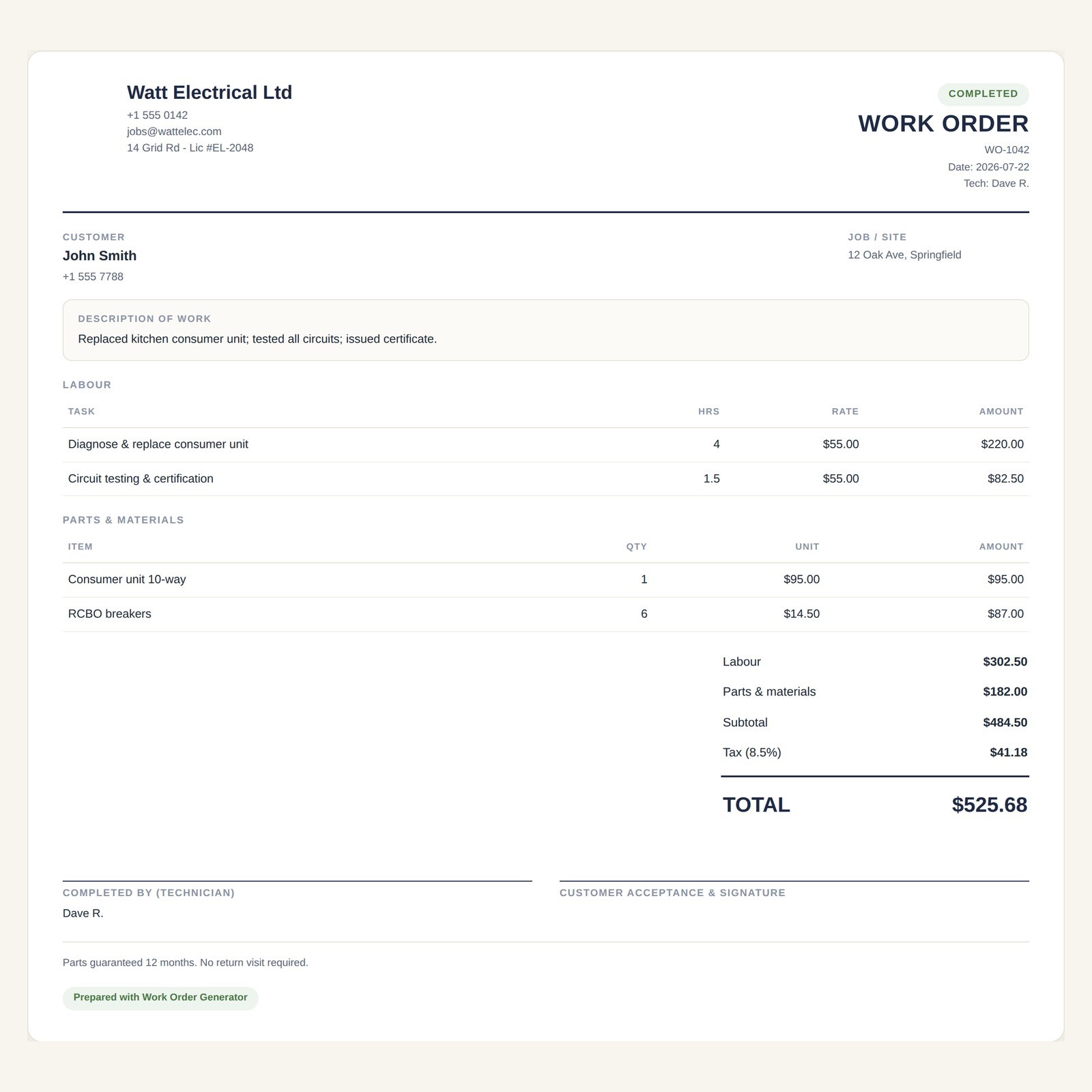Click the TOTAL label
This screenshot has width=1092, height=1092.
(756, 805)
